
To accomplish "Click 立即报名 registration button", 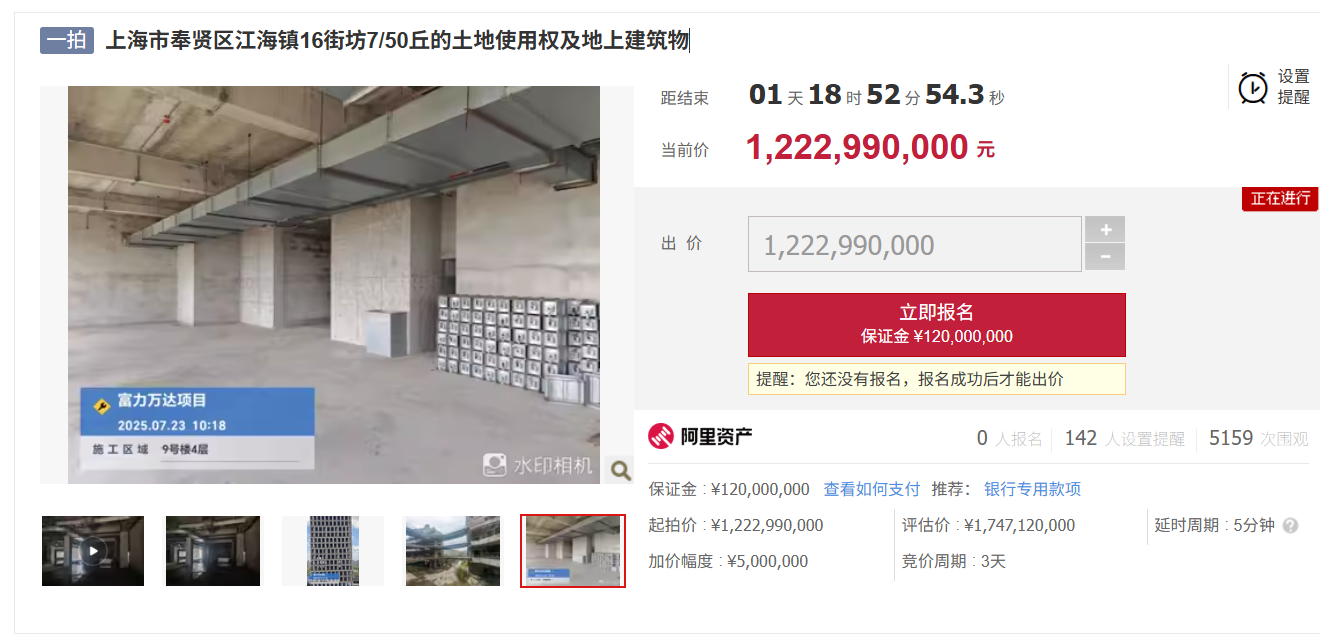I will pos(937,325).
